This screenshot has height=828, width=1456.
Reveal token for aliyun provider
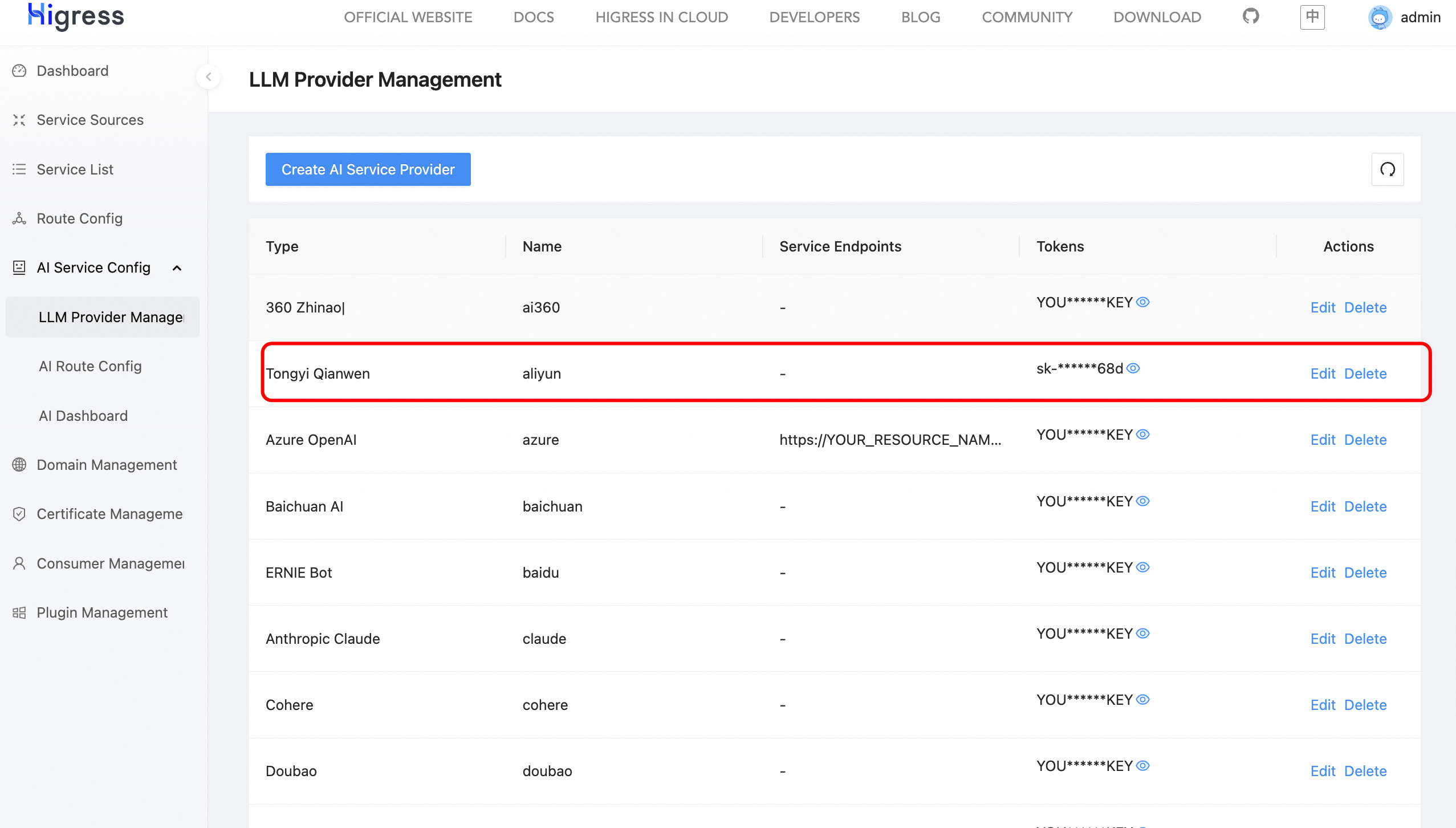[x=1133, y=368]
